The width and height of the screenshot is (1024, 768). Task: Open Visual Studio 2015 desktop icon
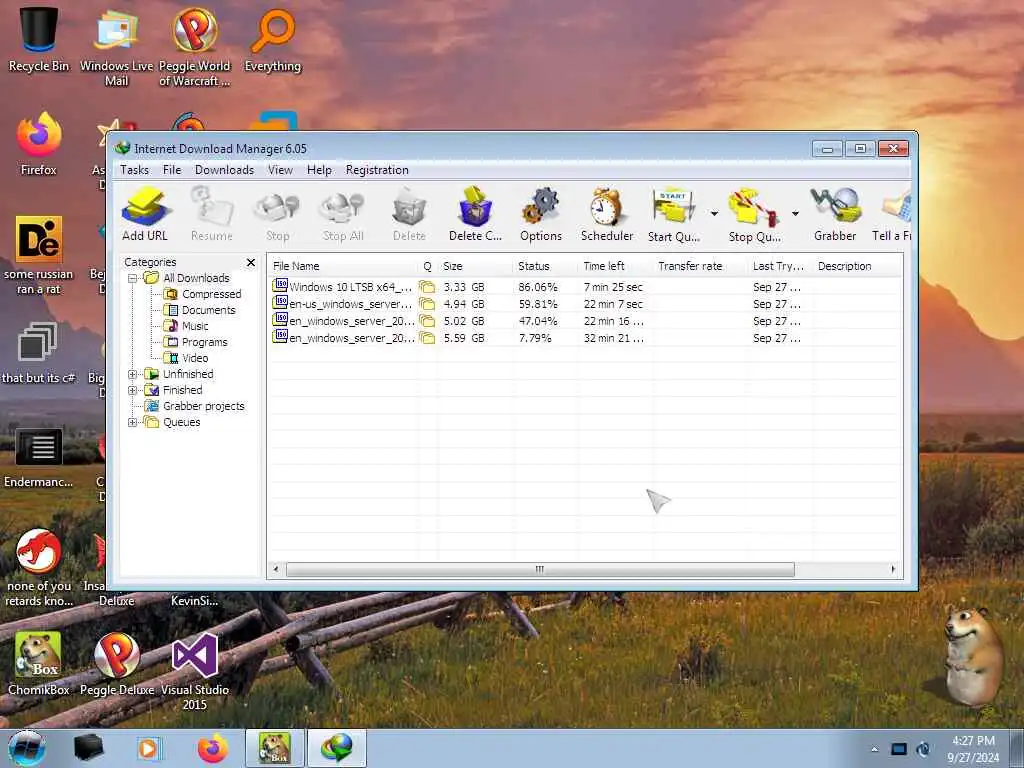tap(195, 671)
